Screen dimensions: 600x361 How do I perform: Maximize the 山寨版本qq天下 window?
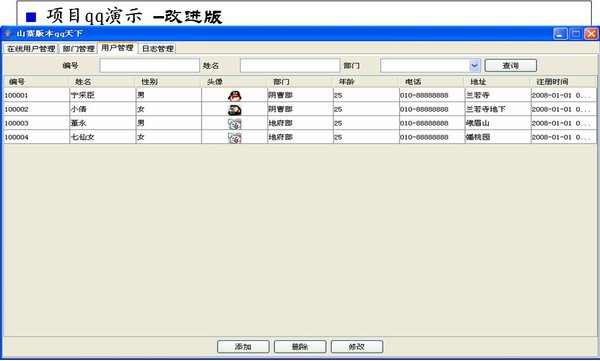pos(576,34)
